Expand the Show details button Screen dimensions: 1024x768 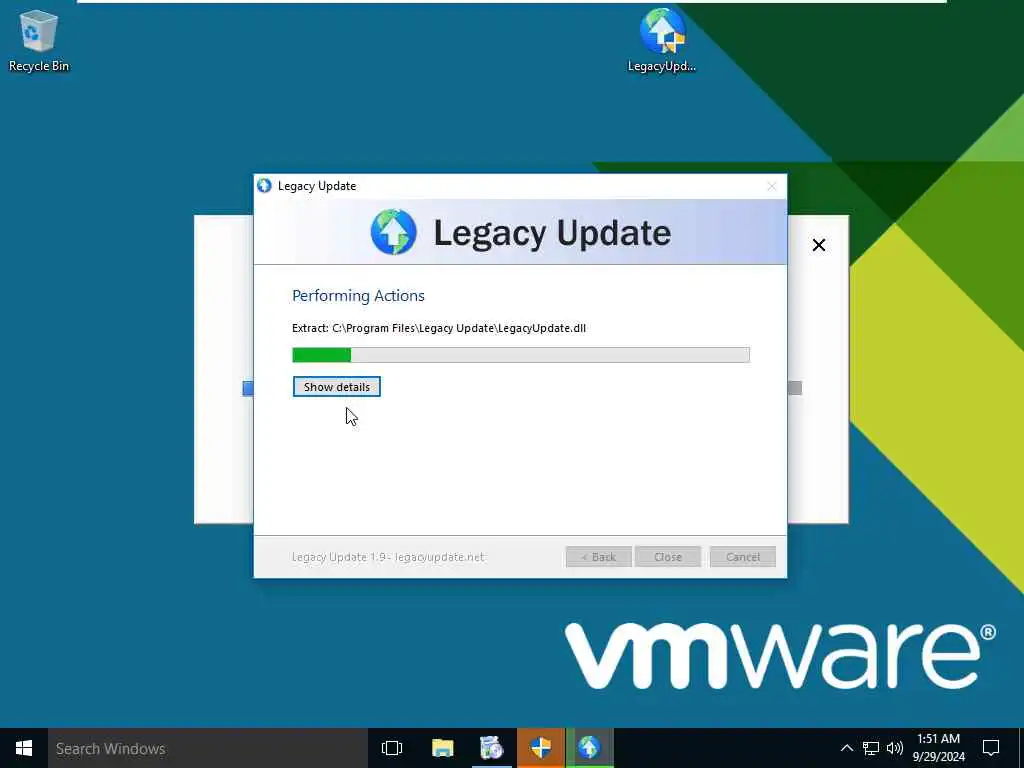click(336, 387)
